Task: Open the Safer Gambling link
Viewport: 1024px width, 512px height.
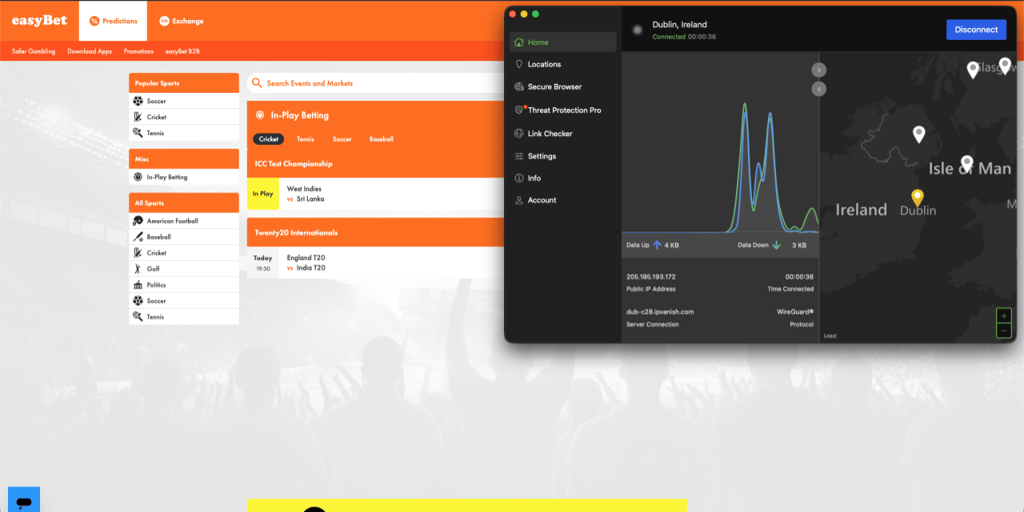Action: 33,51
